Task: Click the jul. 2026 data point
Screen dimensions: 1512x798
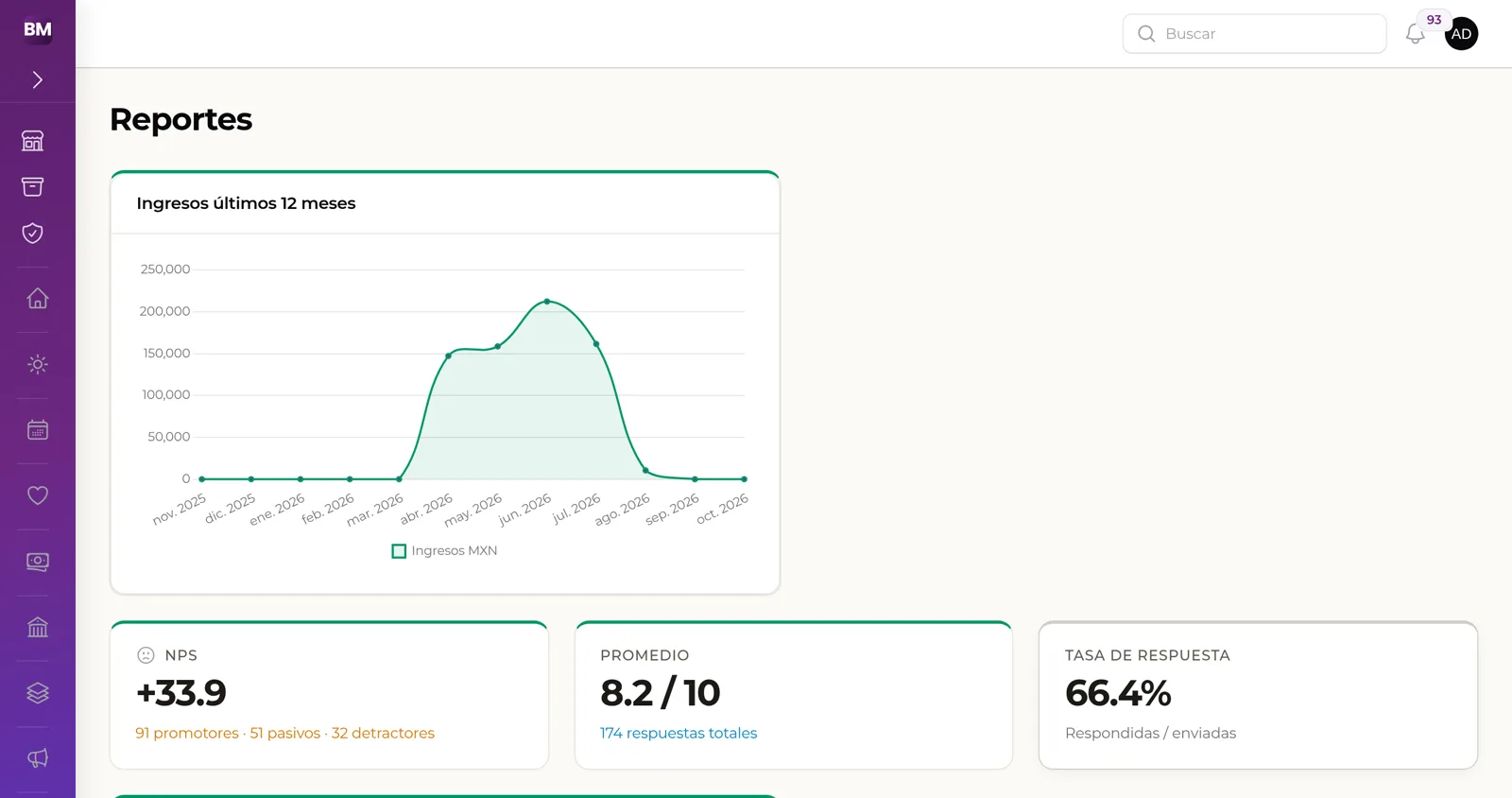Action: 596,344
